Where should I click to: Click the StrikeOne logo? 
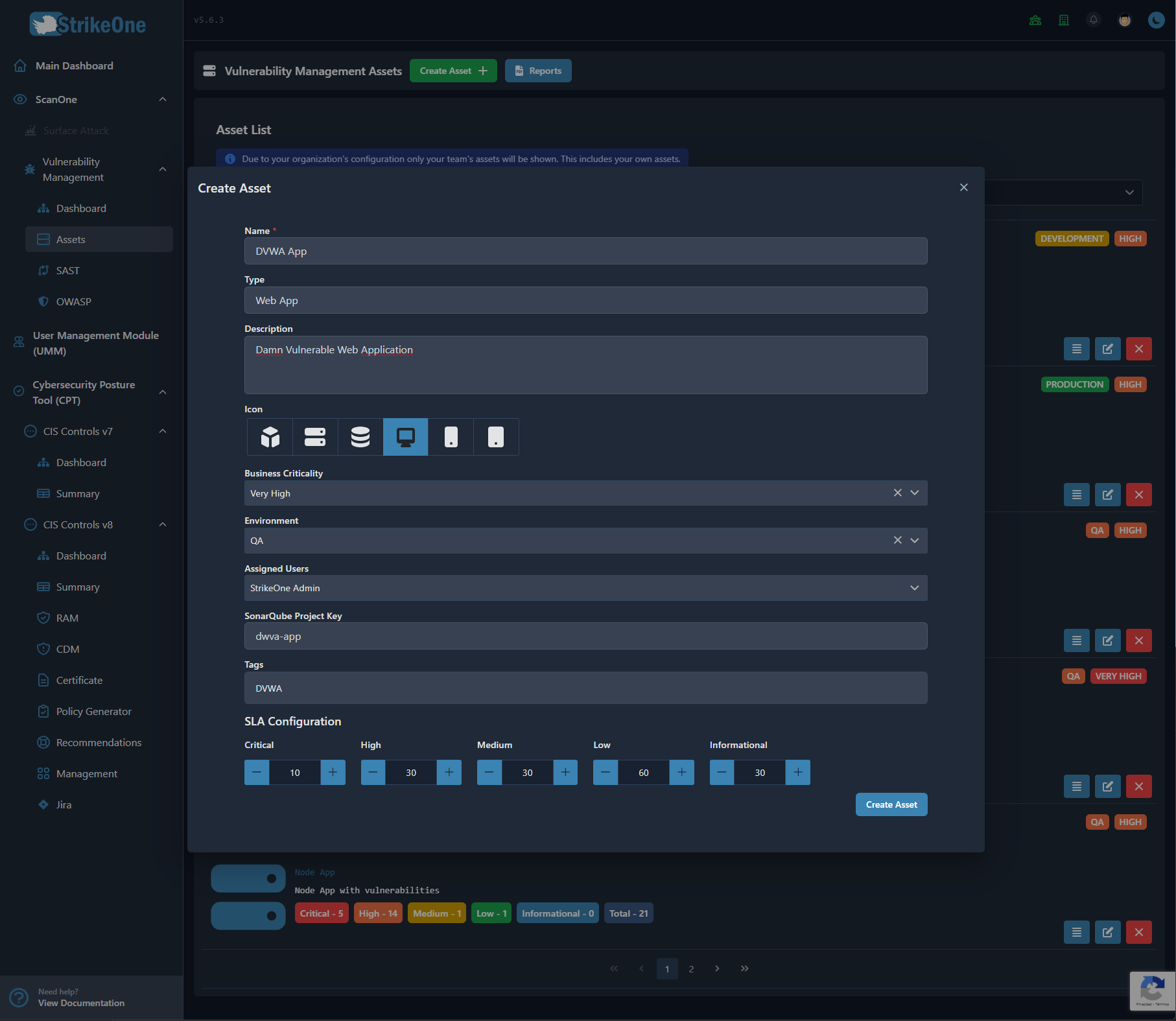(88, 24)
